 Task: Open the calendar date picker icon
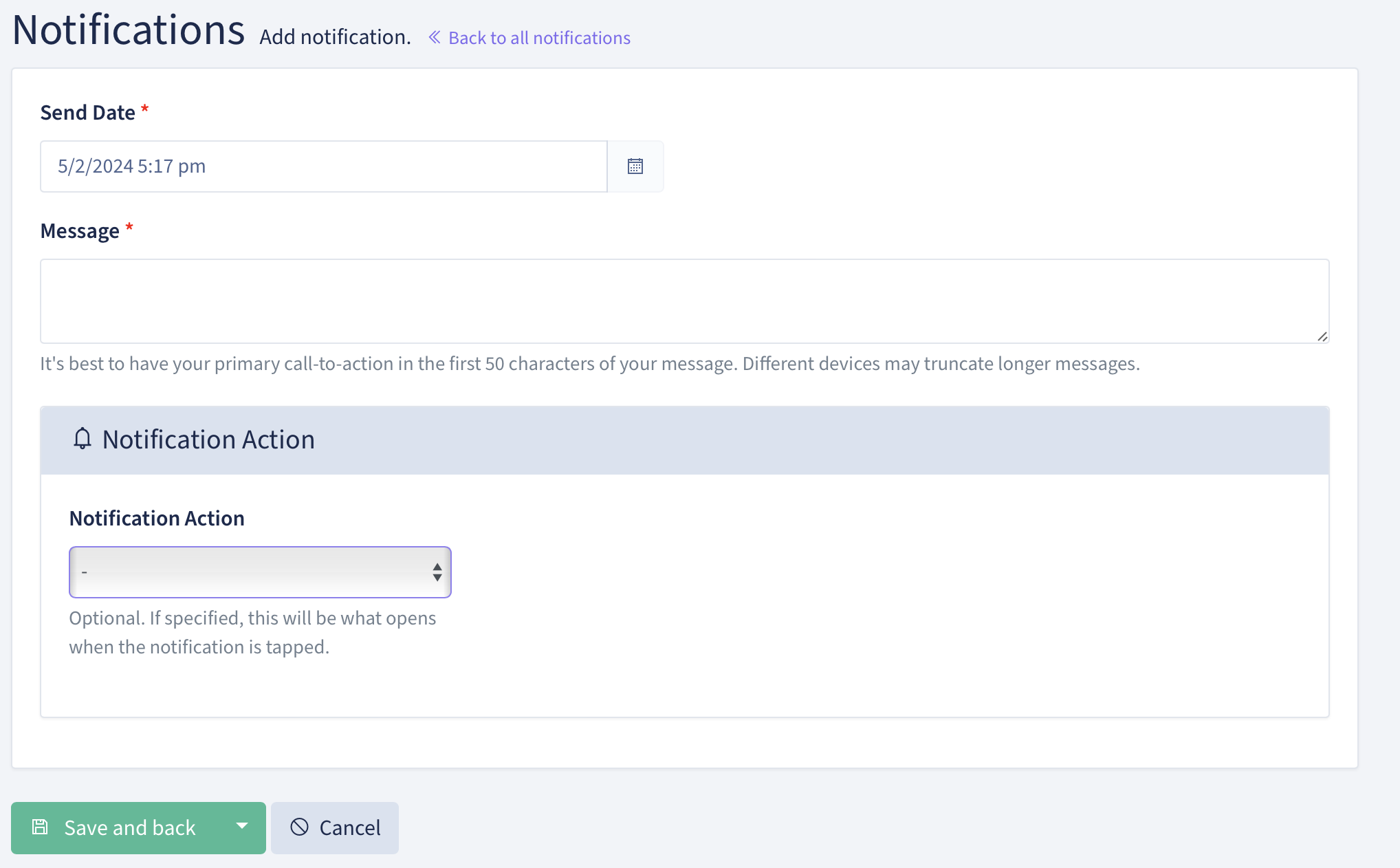635,166
